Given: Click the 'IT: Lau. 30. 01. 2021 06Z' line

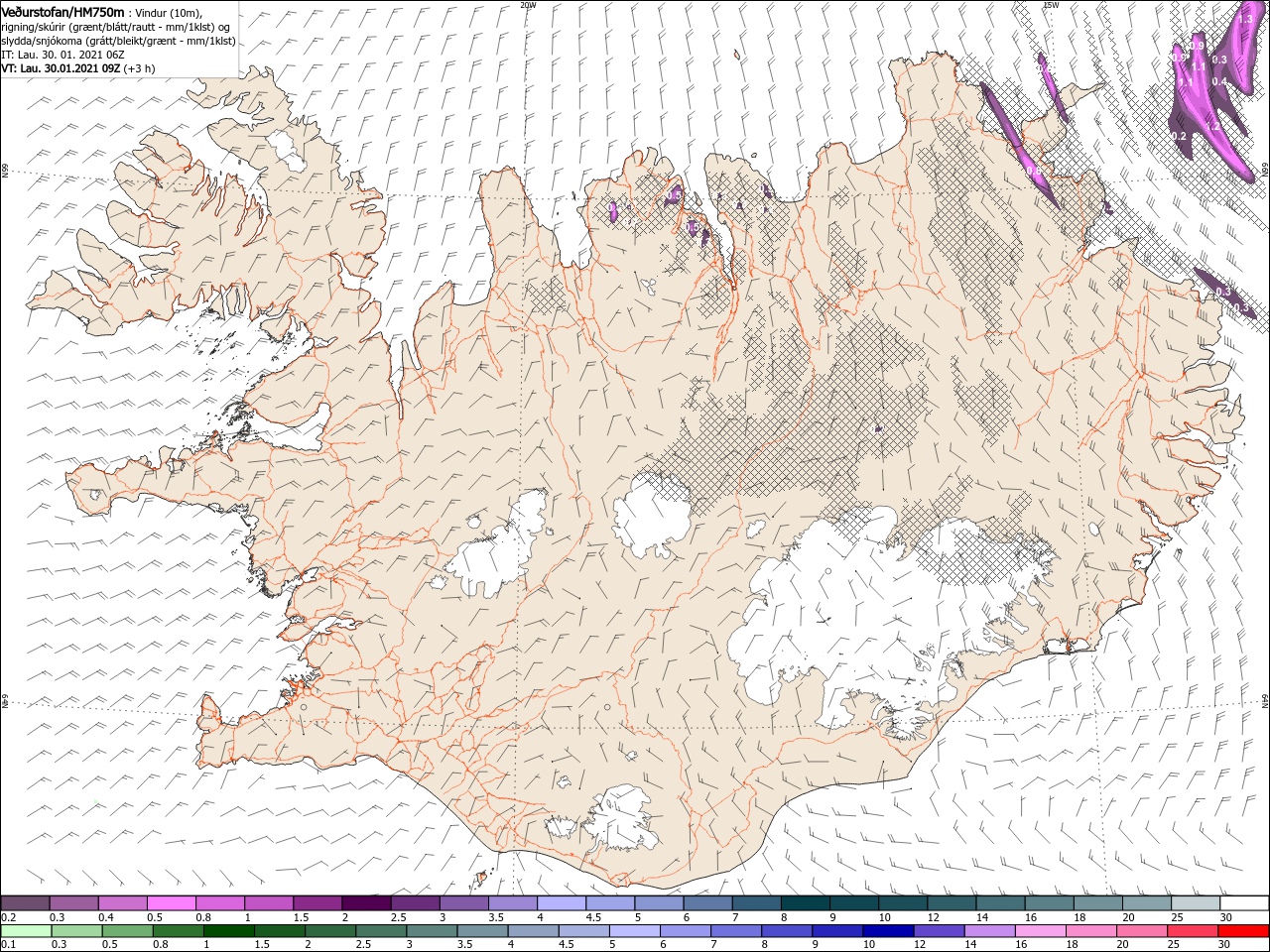Looking at the screenshot, I should 63,54.
